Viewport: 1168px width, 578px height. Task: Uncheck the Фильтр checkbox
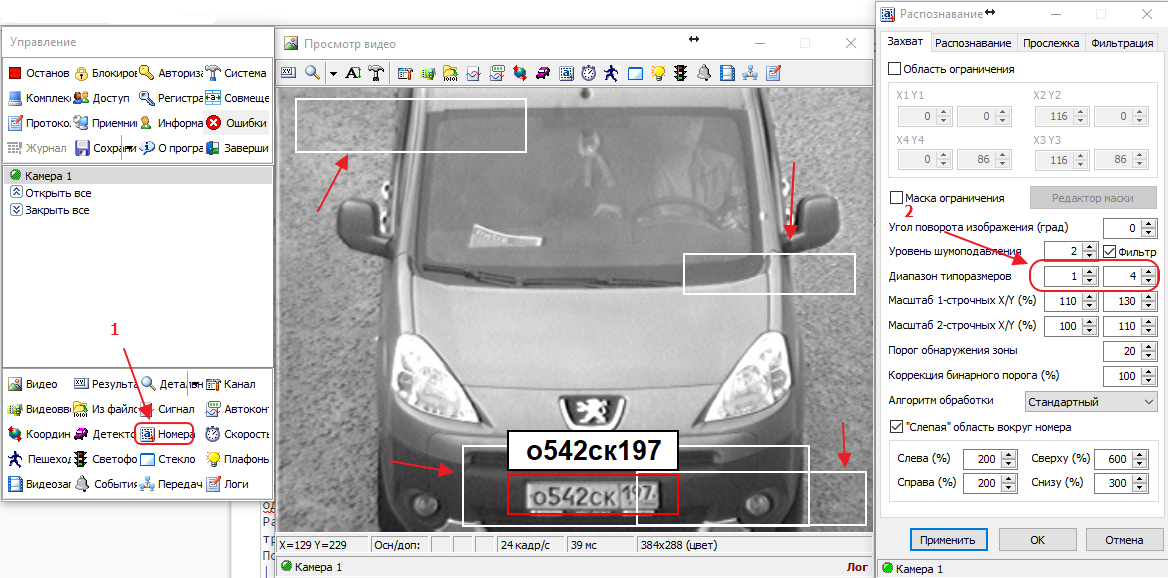click(x=1109, y=251)
